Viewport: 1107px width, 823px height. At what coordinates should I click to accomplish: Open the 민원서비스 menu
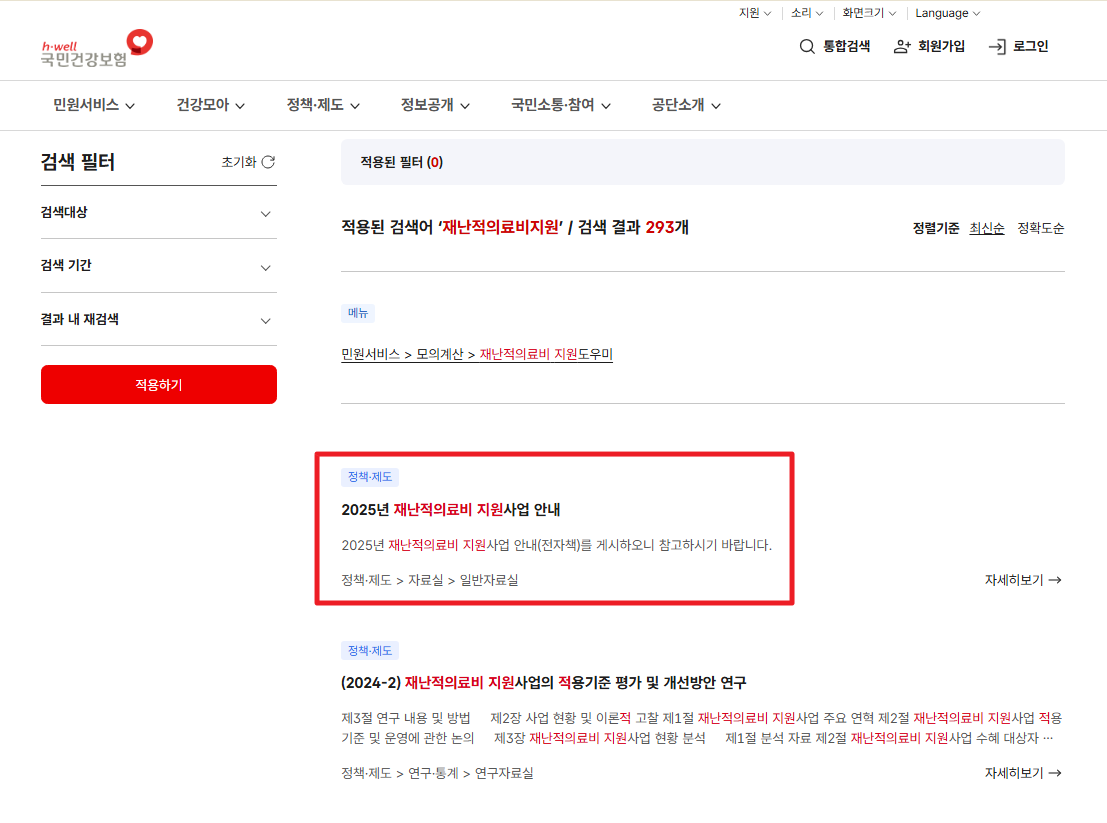(x=89, y=105)
